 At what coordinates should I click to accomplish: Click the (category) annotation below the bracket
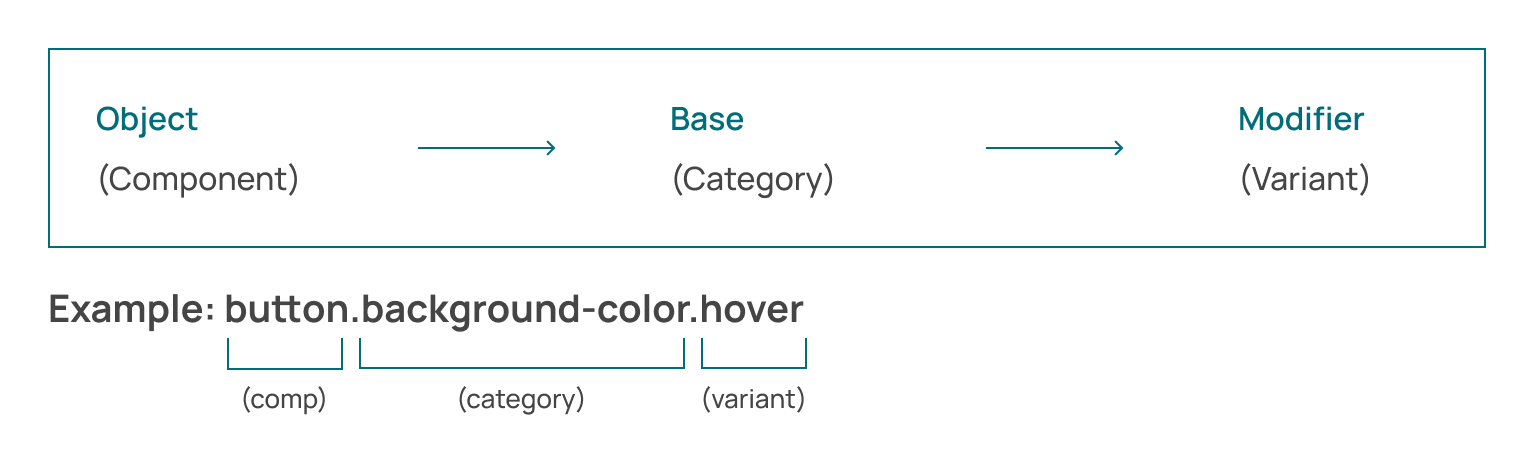tap(521, 400)
